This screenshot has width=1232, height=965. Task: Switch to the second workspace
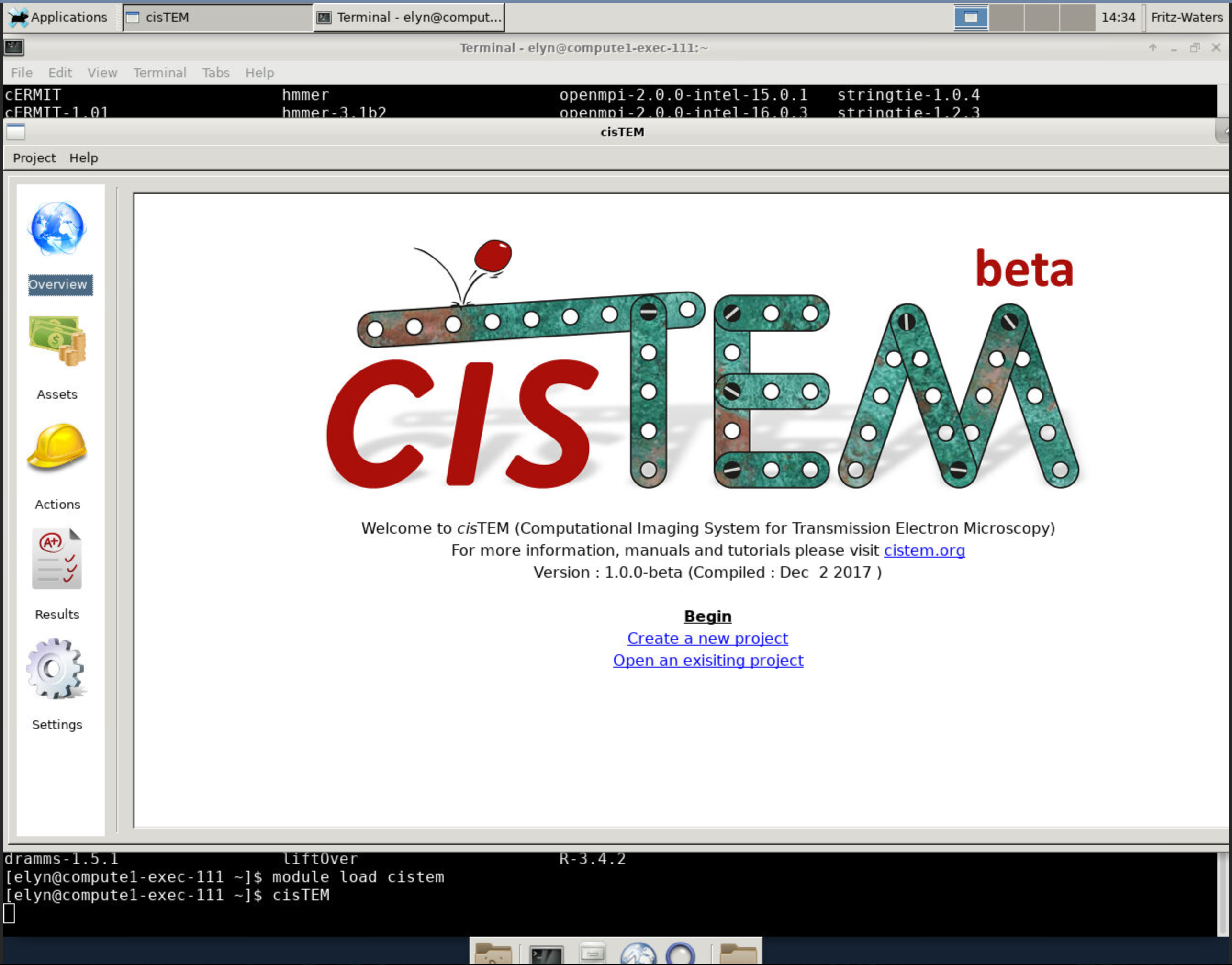[x=1006, y=17]
